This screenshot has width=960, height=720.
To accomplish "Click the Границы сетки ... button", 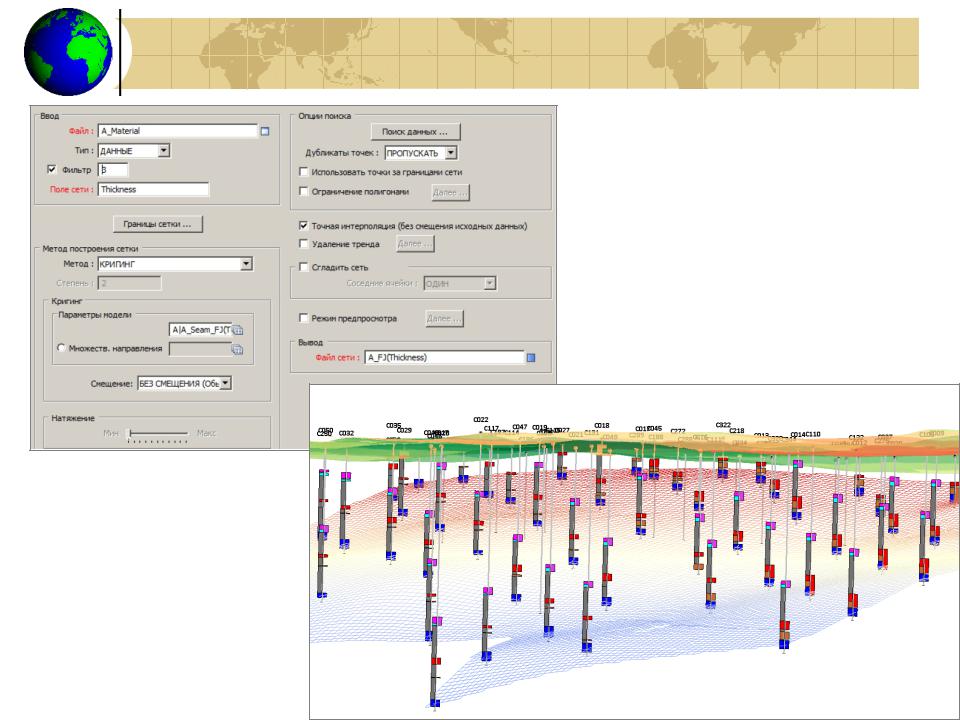I will 157,224.
